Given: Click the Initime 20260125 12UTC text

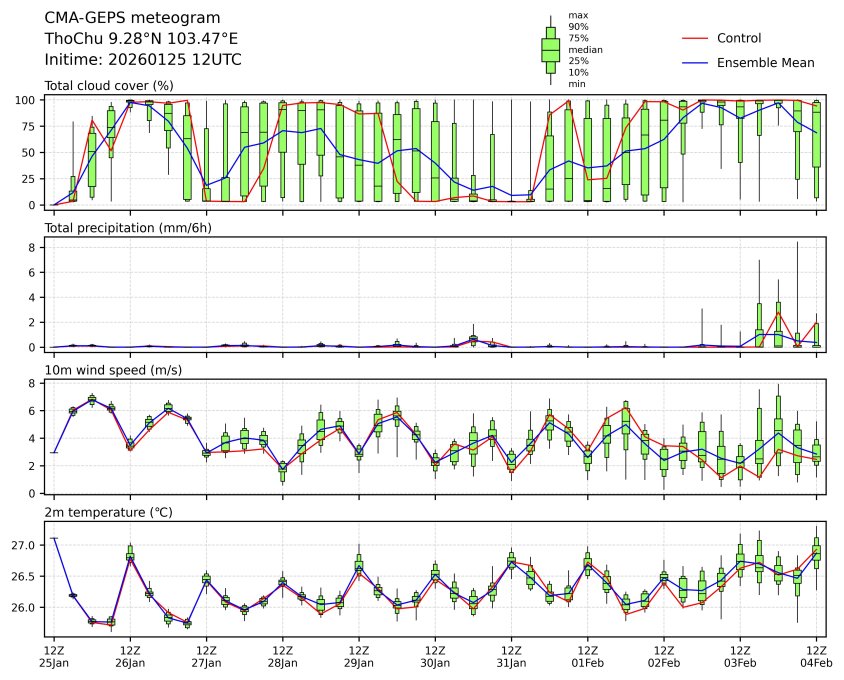Looking at the screenshot, I should click(x=143, y=60).
